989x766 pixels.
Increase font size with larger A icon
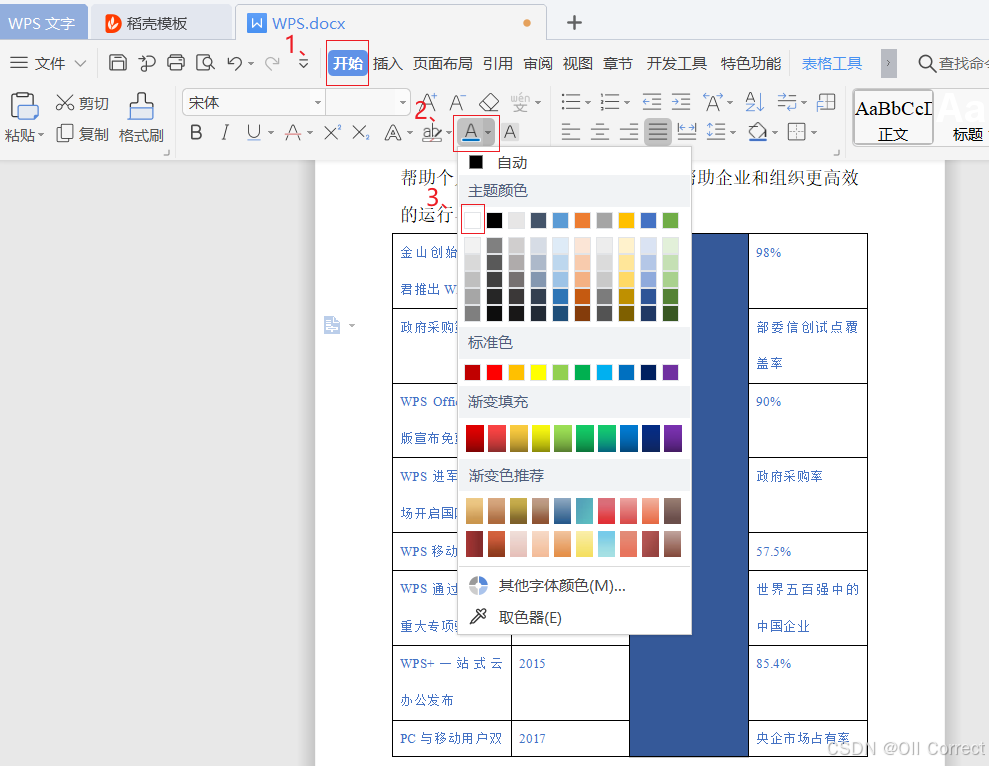(428, 102)
